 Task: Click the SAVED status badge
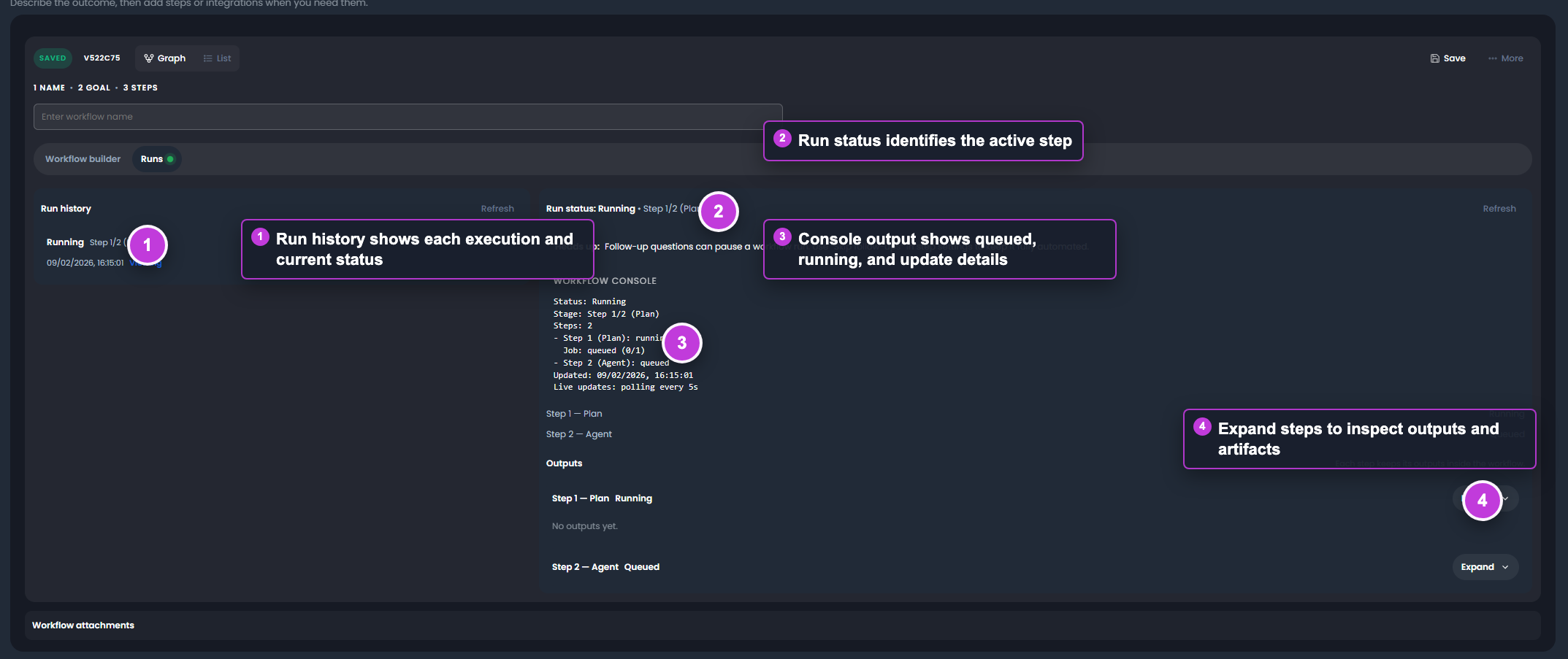pyautogui.click(x=53, y=58)
